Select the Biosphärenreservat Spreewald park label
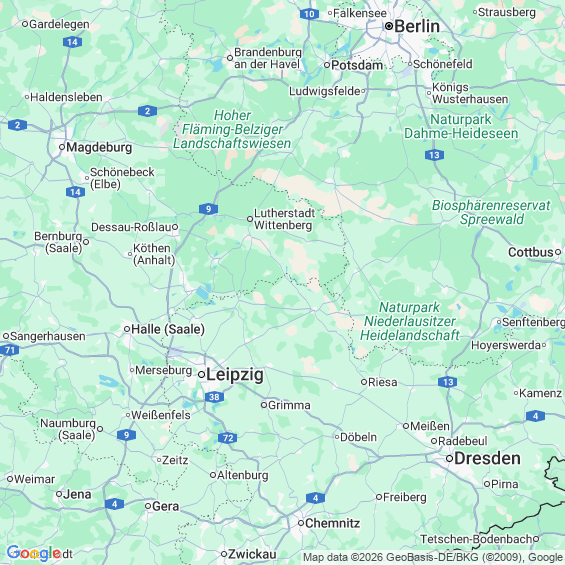 click(491, 212)
